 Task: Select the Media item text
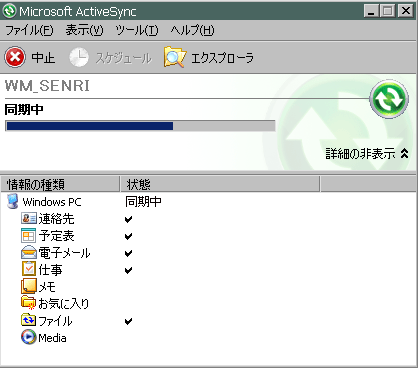52,338
